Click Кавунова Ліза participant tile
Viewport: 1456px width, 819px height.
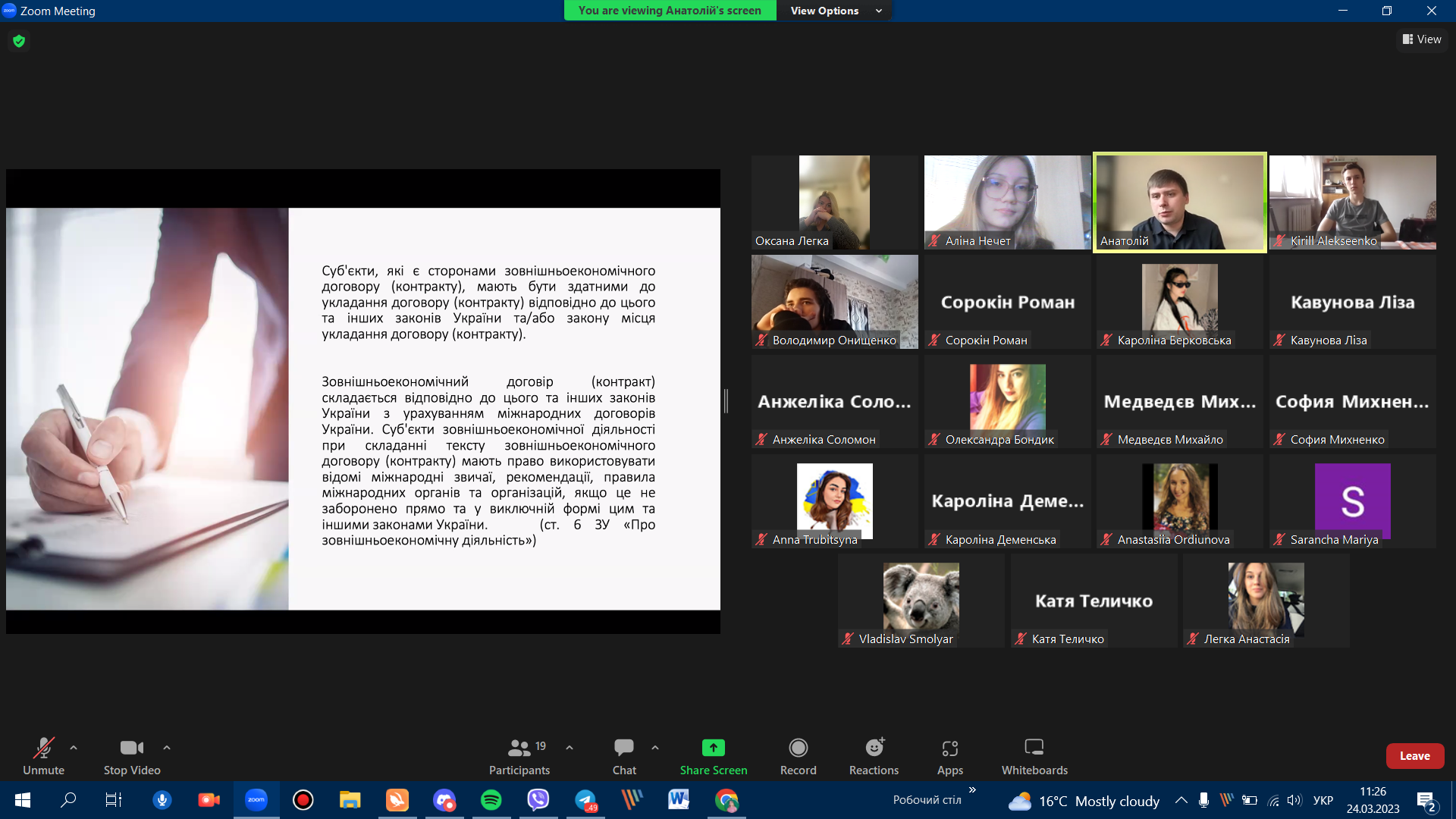point(1353,302)
